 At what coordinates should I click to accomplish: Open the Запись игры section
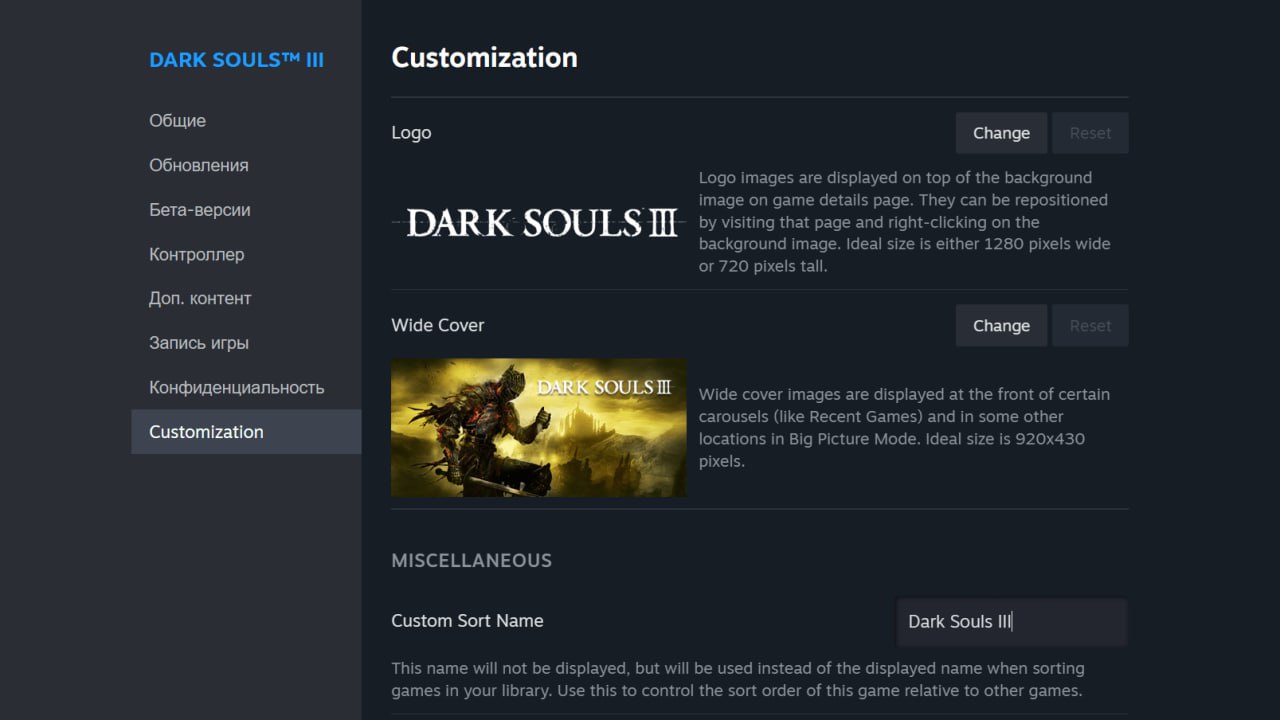199,343
